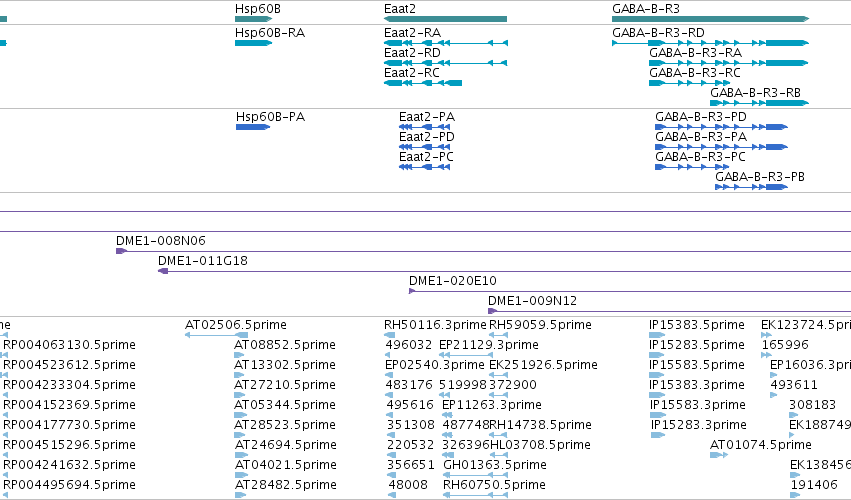Select EST AT05344.5prime
The width and height of the screenshot is (851, 500).
click(x=285, y=405)
